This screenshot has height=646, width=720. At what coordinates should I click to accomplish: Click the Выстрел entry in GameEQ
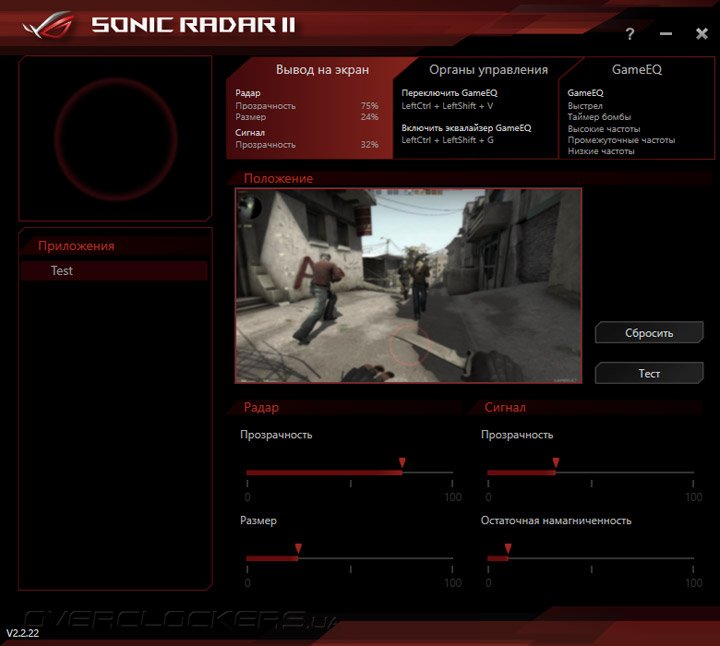pos(585,106)
